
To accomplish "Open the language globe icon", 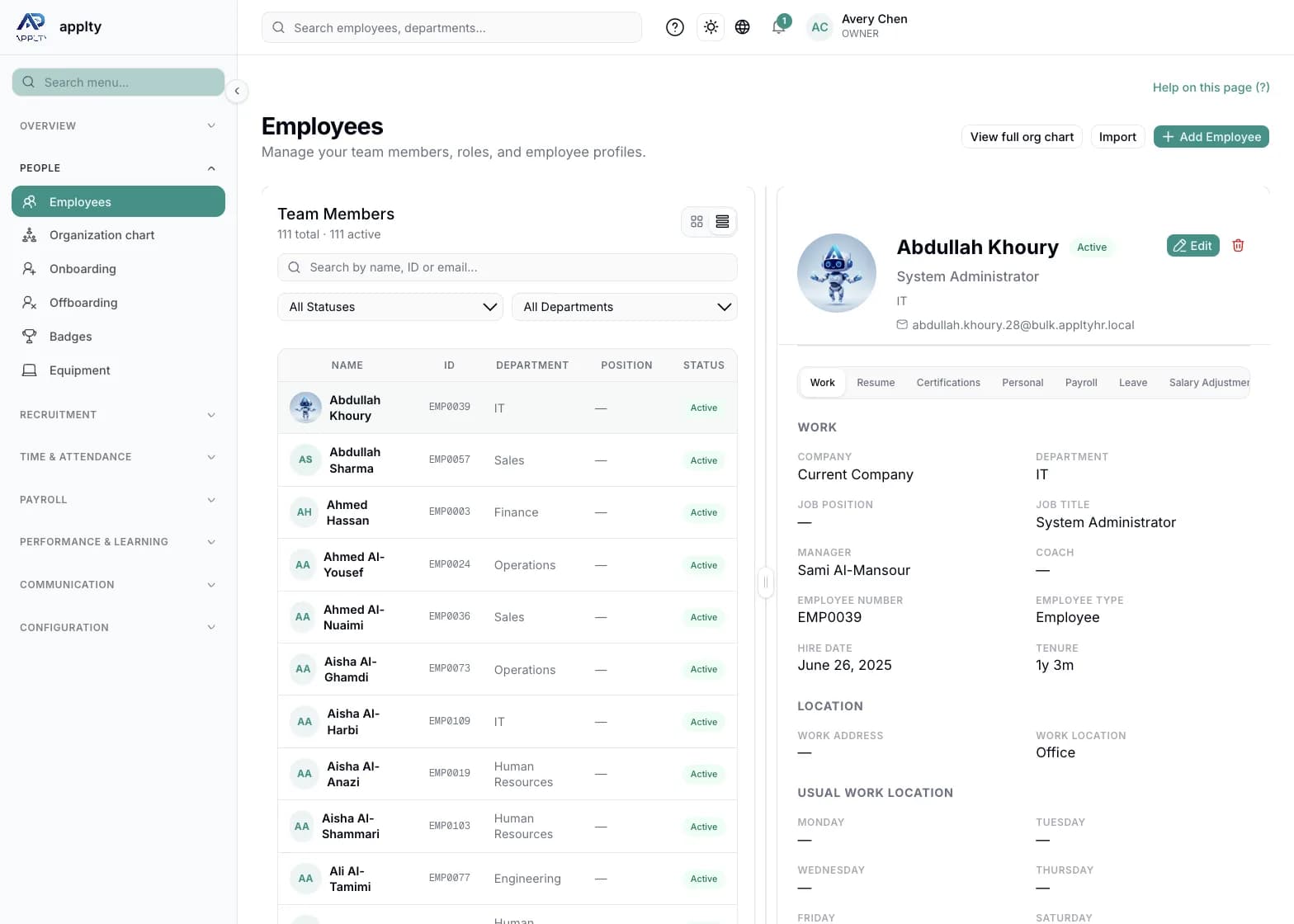I will coord(743,27).
